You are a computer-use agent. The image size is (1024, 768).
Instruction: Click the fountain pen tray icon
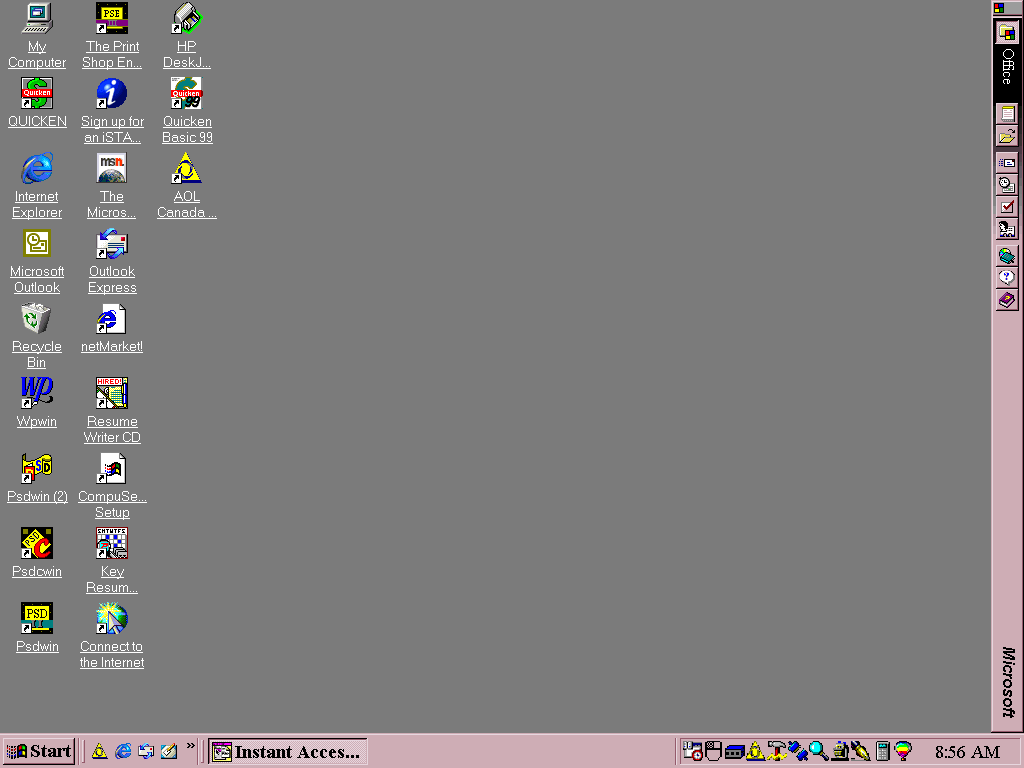tap(861, 751)
